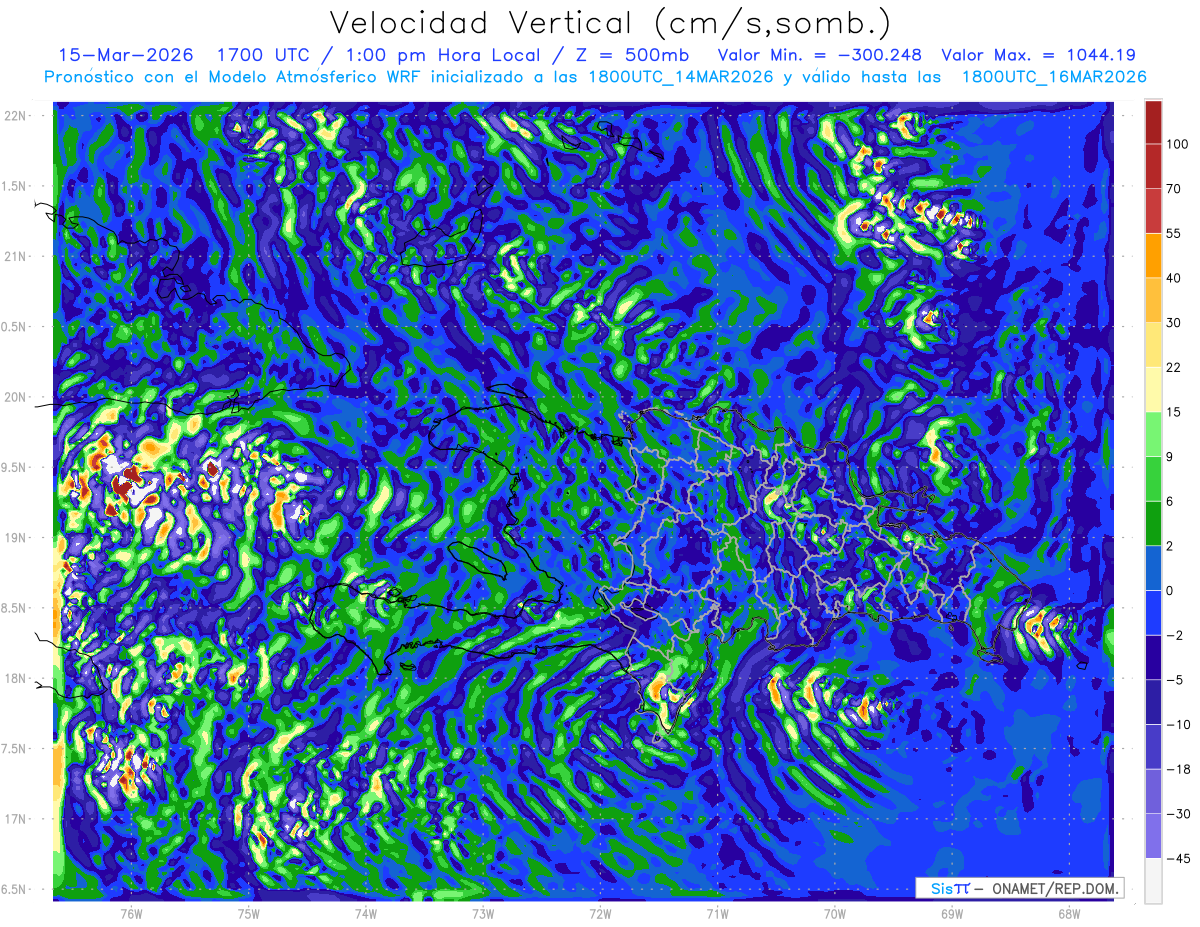The image size is (1200, 927).
Task: Click the '75W' longitude label
Action: point(249,914)
